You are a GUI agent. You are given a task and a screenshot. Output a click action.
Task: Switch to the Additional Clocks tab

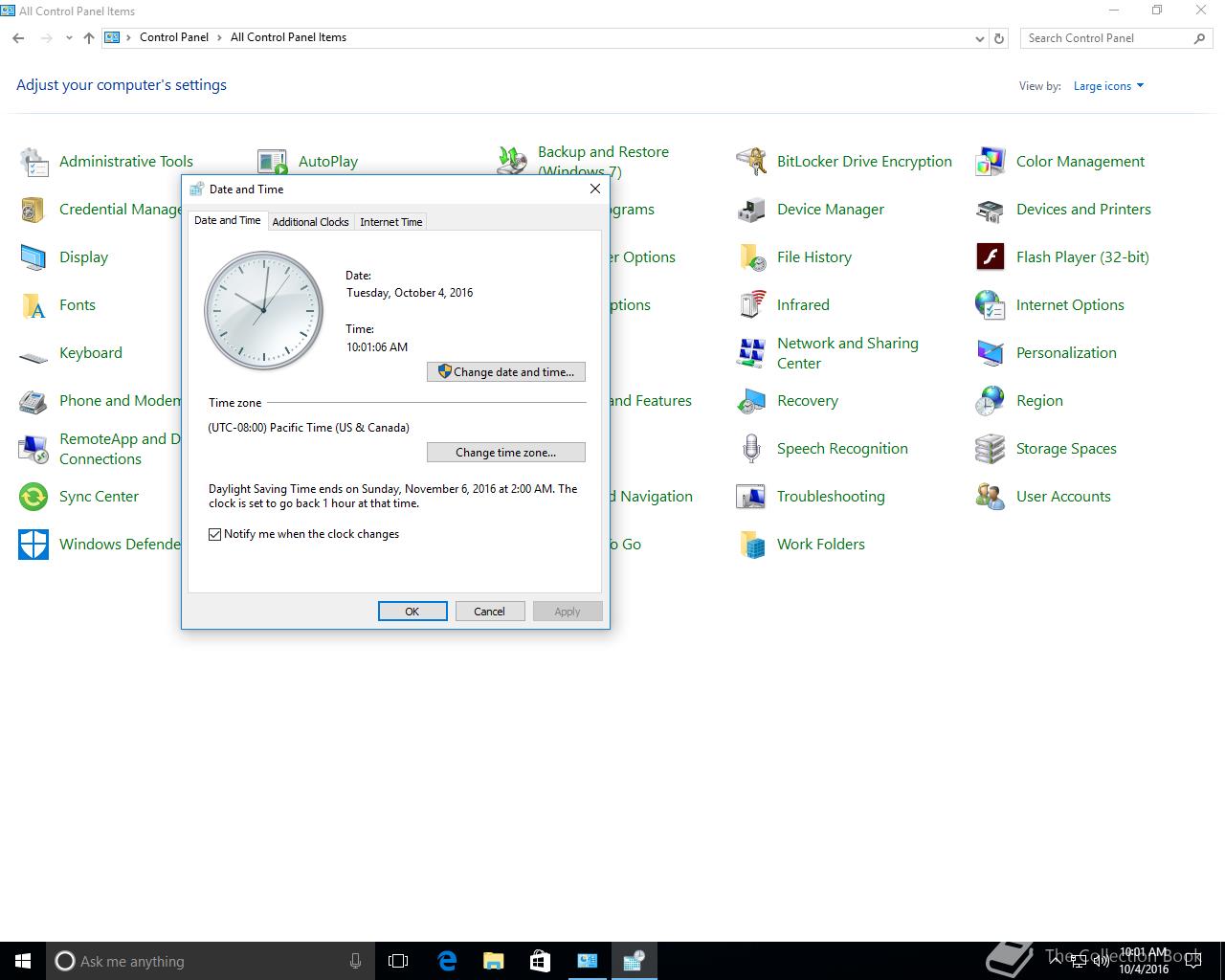pyautogui.click(x=310, y=221)
